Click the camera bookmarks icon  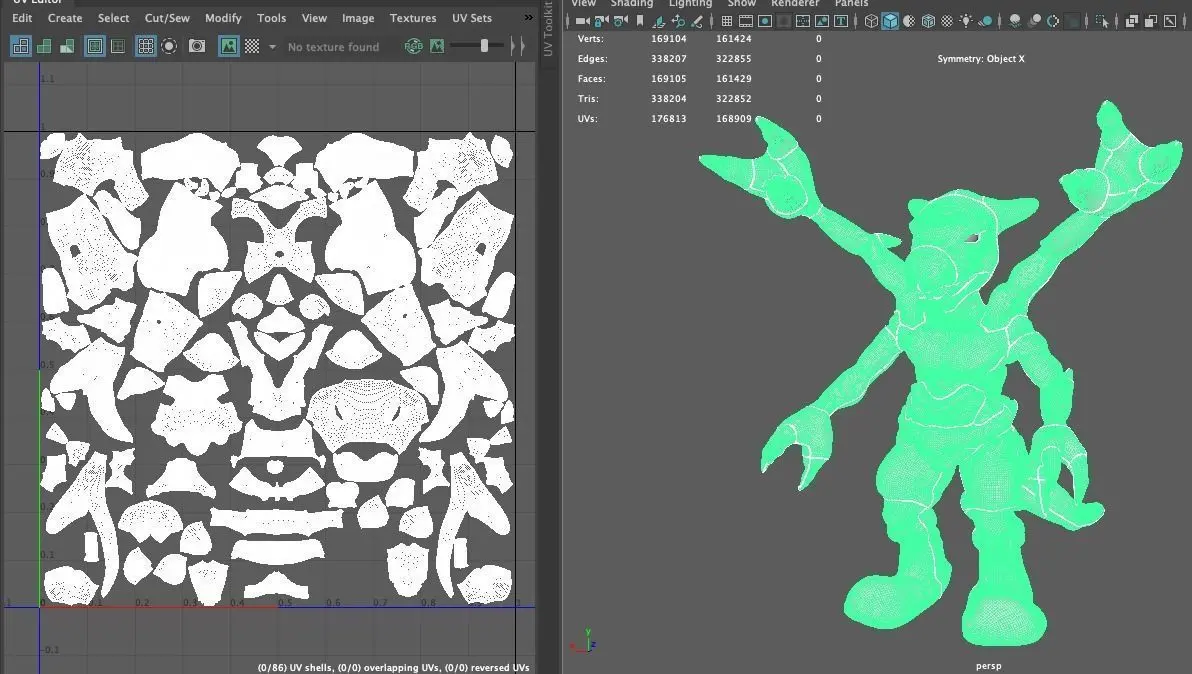pyautogui.click(x=640, y=21)
